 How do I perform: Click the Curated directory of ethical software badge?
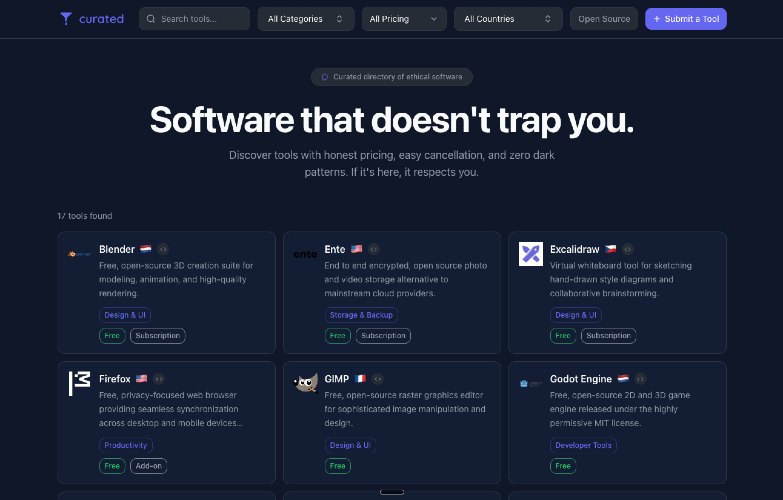tap(392, 77)
